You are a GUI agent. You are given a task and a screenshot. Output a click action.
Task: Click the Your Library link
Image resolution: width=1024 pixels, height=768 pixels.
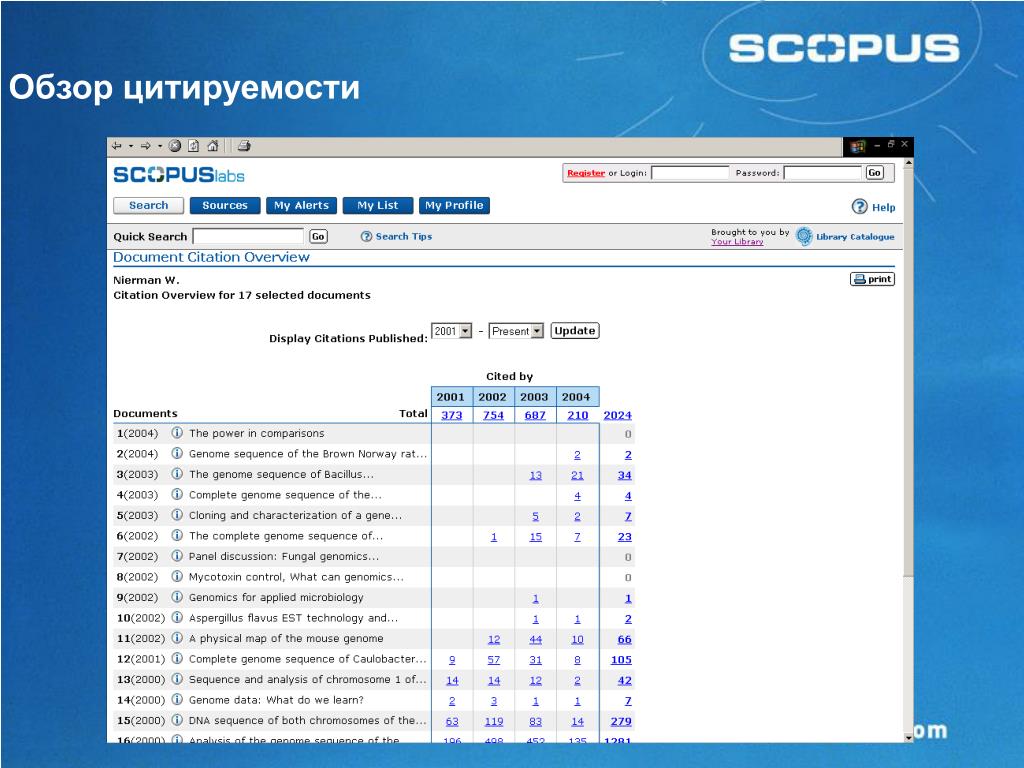737,242
